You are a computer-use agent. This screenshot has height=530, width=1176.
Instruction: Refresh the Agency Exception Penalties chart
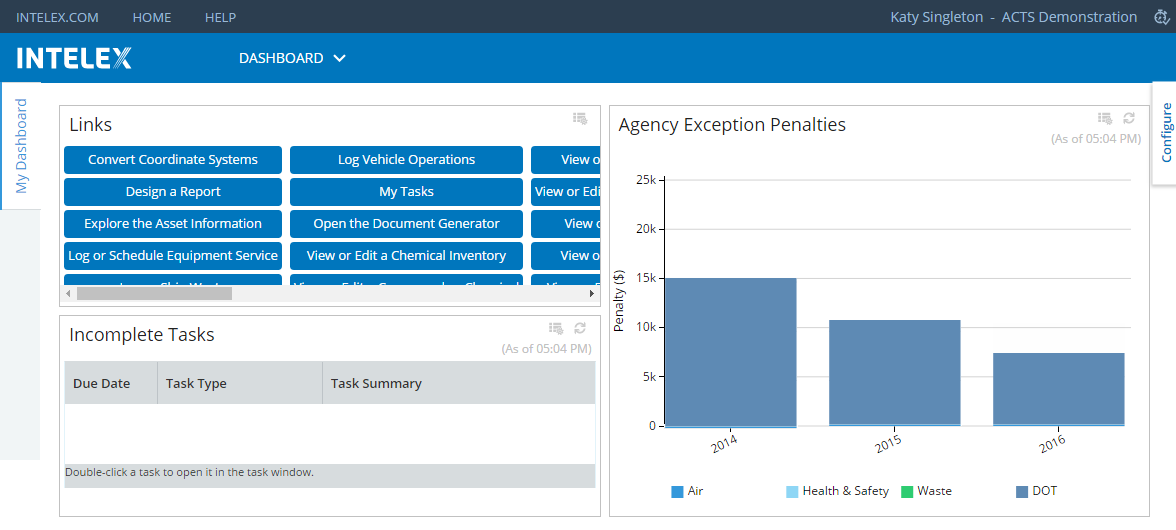[1129, 118]
